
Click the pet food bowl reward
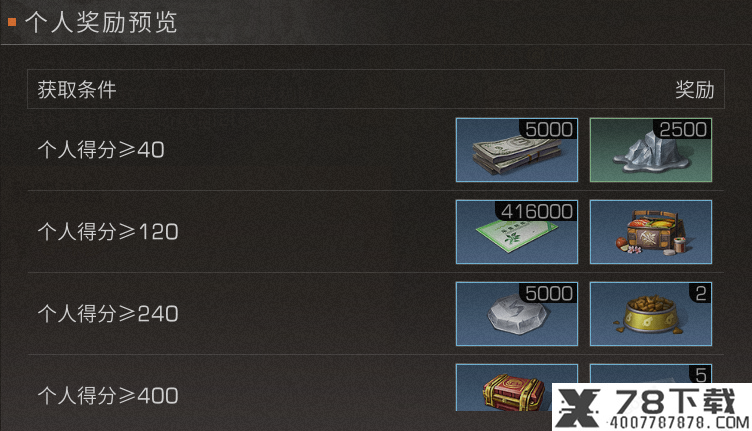[650, 314]
